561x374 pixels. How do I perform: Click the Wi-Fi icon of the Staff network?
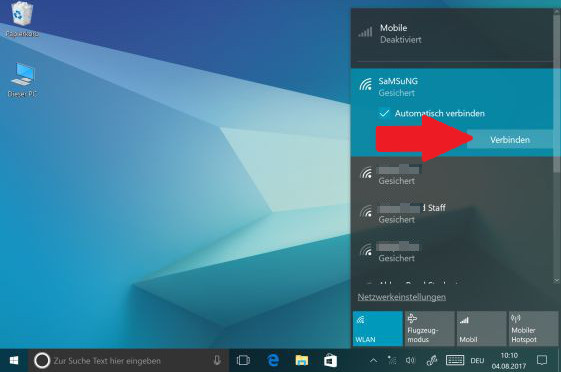pyautogui.click(x=366, y=211)
